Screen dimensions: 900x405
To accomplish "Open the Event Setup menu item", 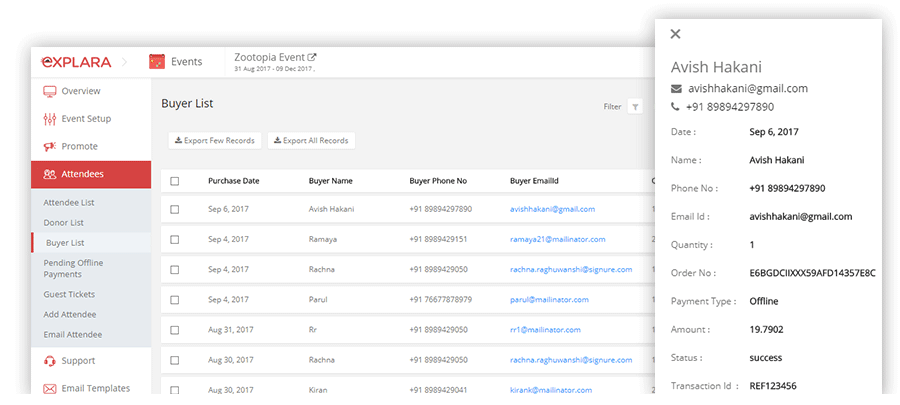I will click(x=91, y=119).
